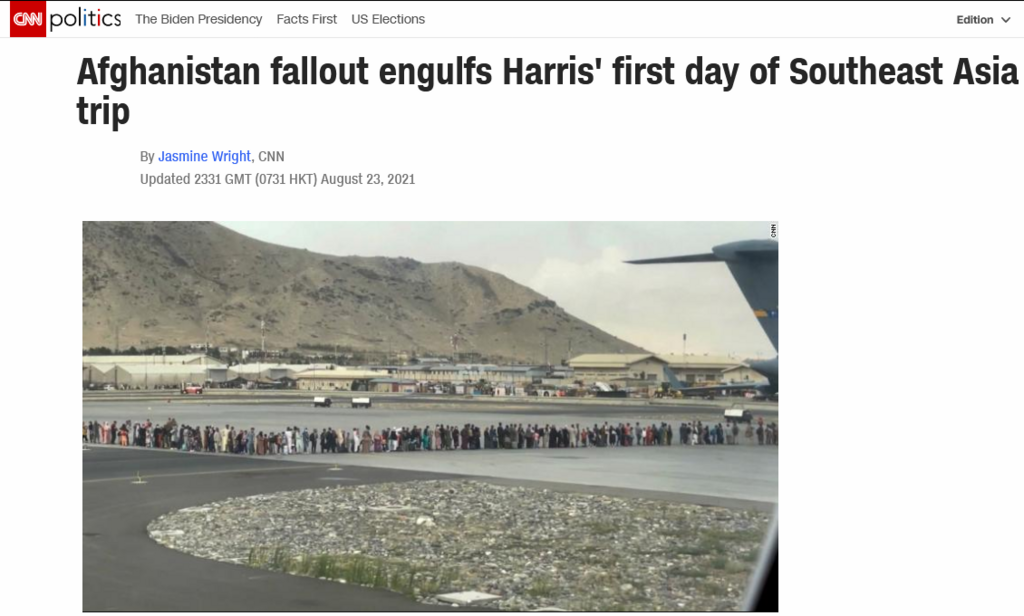The height and width of the screenshot is (616, 1024).
Task: Open the US Elections section
Action: pos(388,20)
